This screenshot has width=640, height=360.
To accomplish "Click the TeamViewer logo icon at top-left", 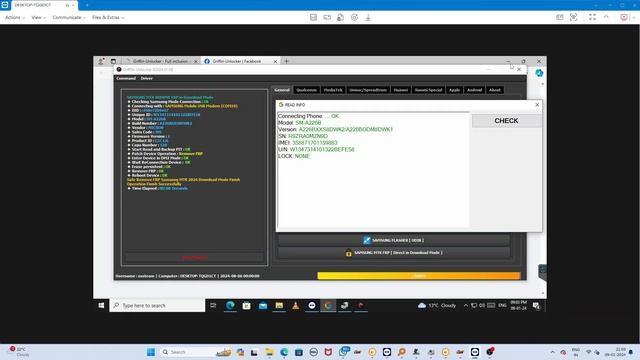I will 5,5.
